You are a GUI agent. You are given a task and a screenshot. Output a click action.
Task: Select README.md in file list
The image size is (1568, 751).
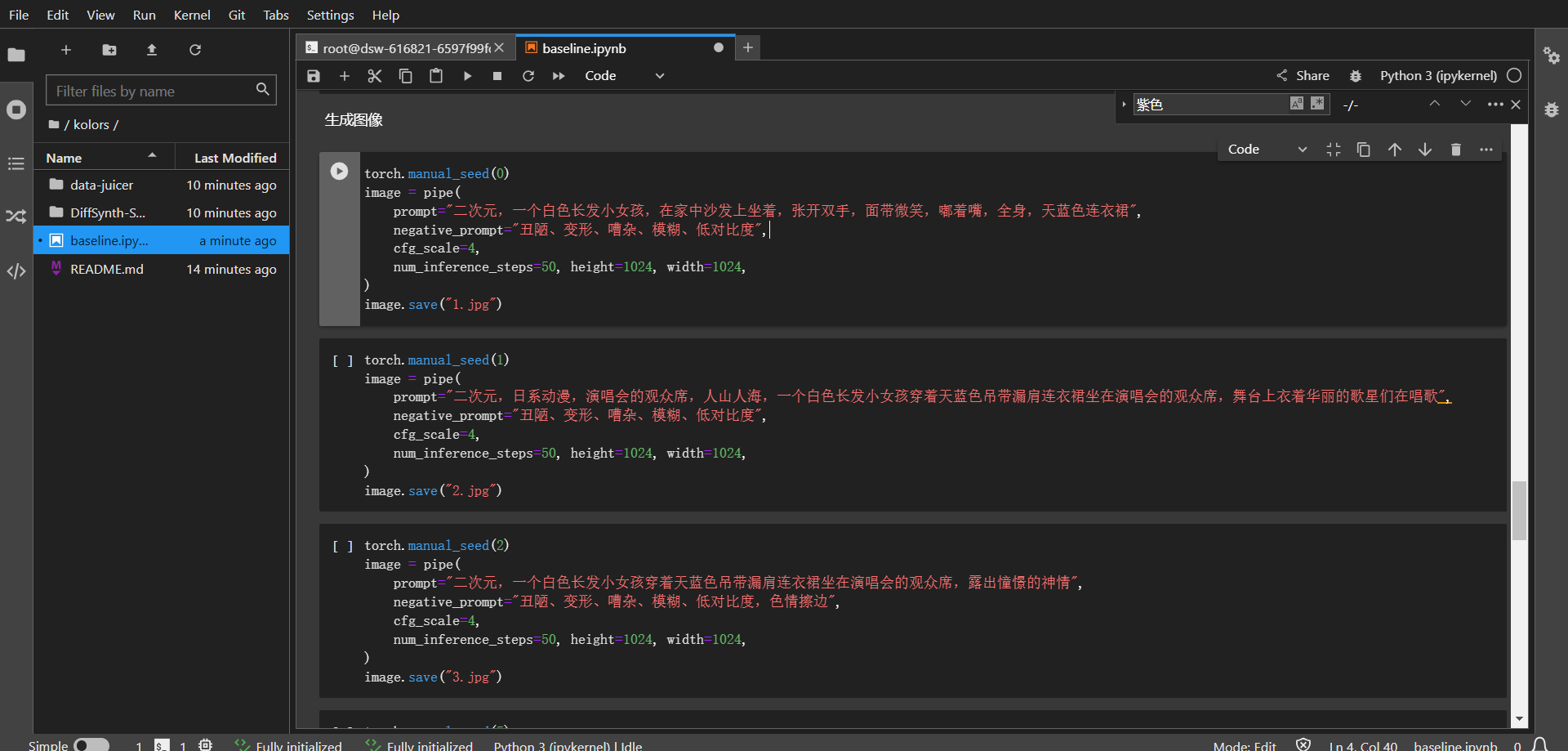tap(162, 269)
